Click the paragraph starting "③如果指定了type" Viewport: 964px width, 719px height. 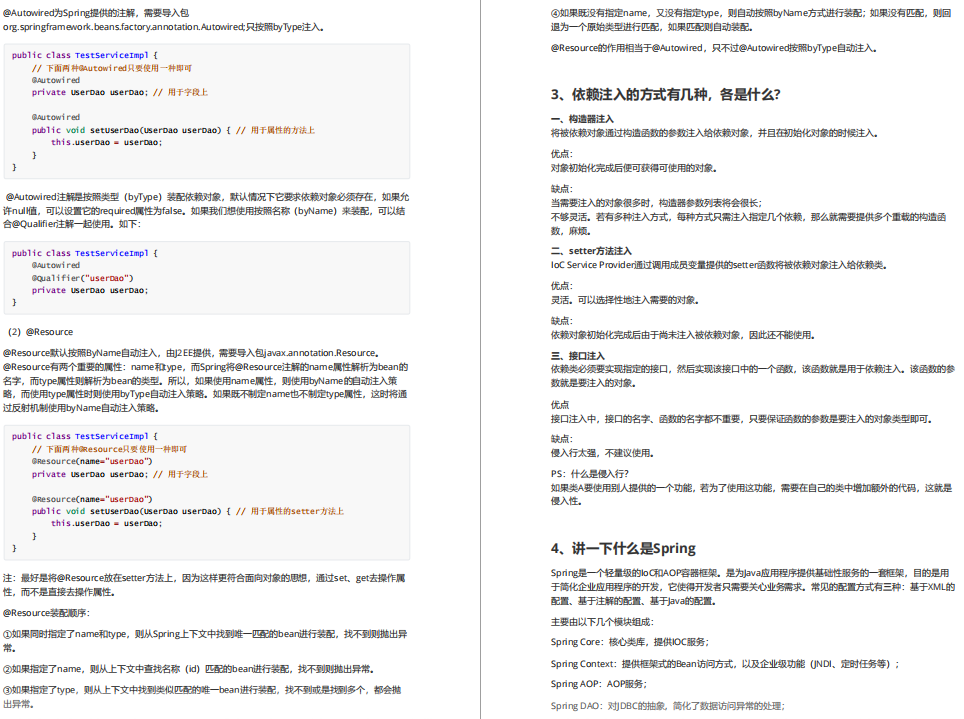coord(202,697)
